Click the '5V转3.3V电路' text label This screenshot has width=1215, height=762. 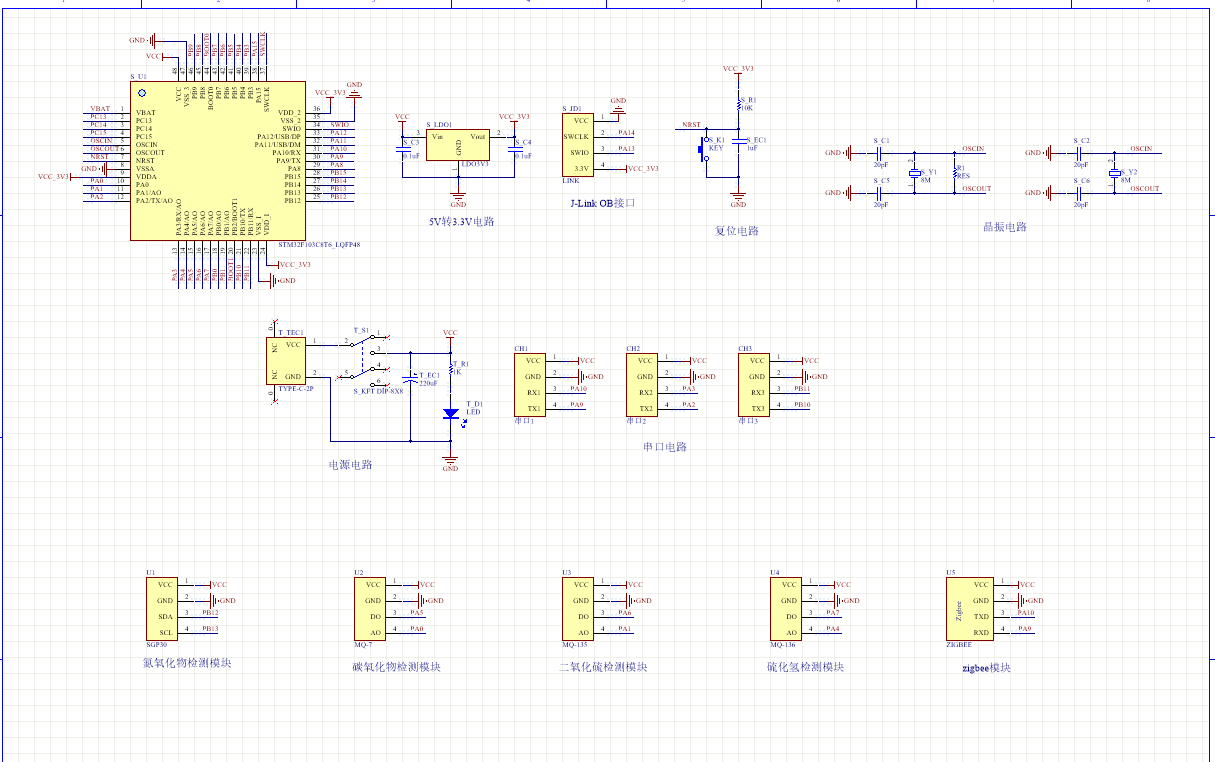[x=460, y=221]
